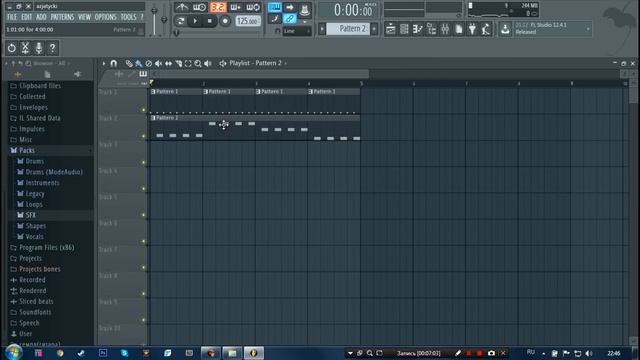Screen dimensions: 640x360
Task: Open the OPTIONS menu
Action: (x=106, y=17)
